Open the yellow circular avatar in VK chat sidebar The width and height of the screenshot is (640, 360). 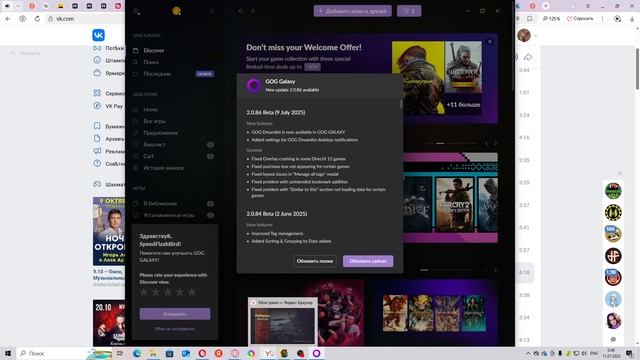(613, 212)
